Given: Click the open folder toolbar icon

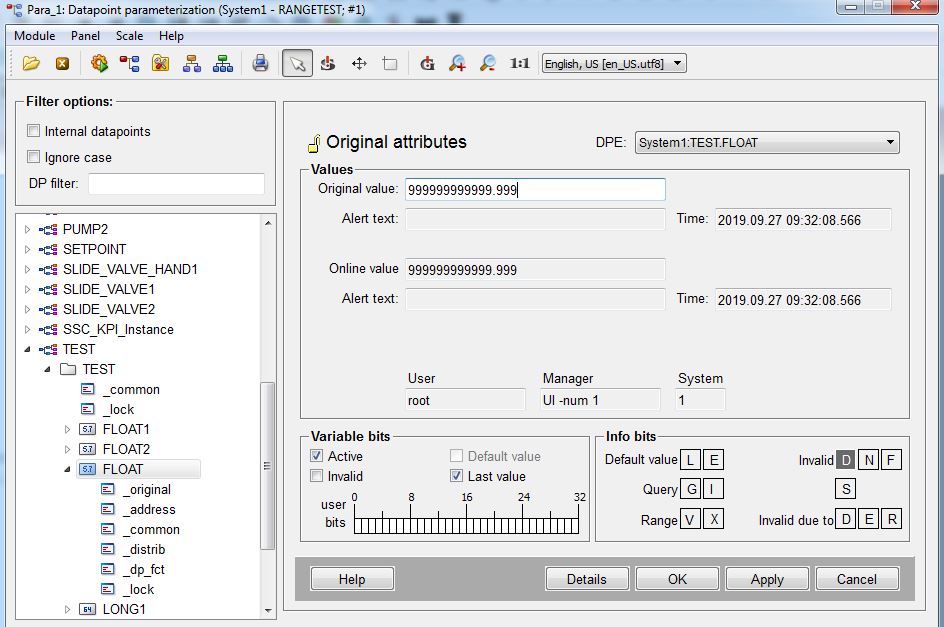Looking at the screenshot, I should click(31, 63).
